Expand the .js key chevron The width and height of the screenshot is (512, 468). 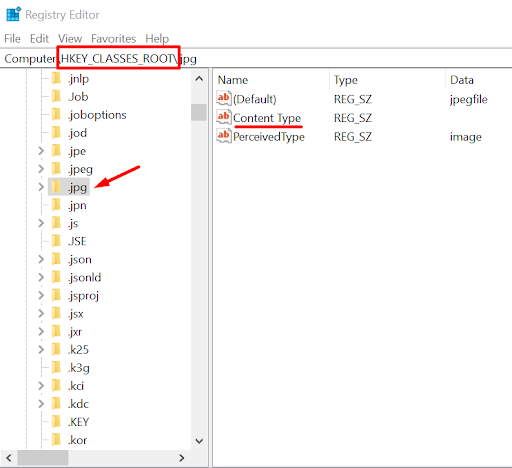[41, 223]
